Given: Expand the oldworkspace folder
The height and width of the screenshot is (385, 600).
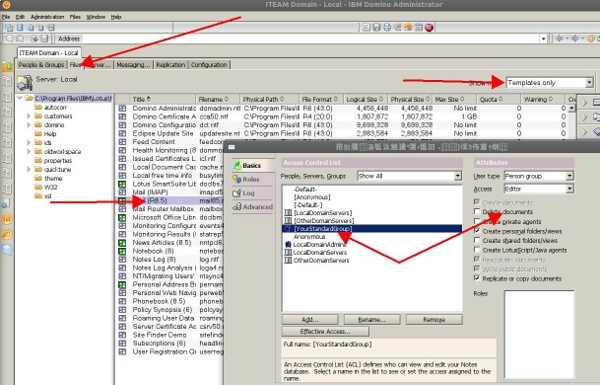Looking at the screenshot, I should tap(29, 152).
